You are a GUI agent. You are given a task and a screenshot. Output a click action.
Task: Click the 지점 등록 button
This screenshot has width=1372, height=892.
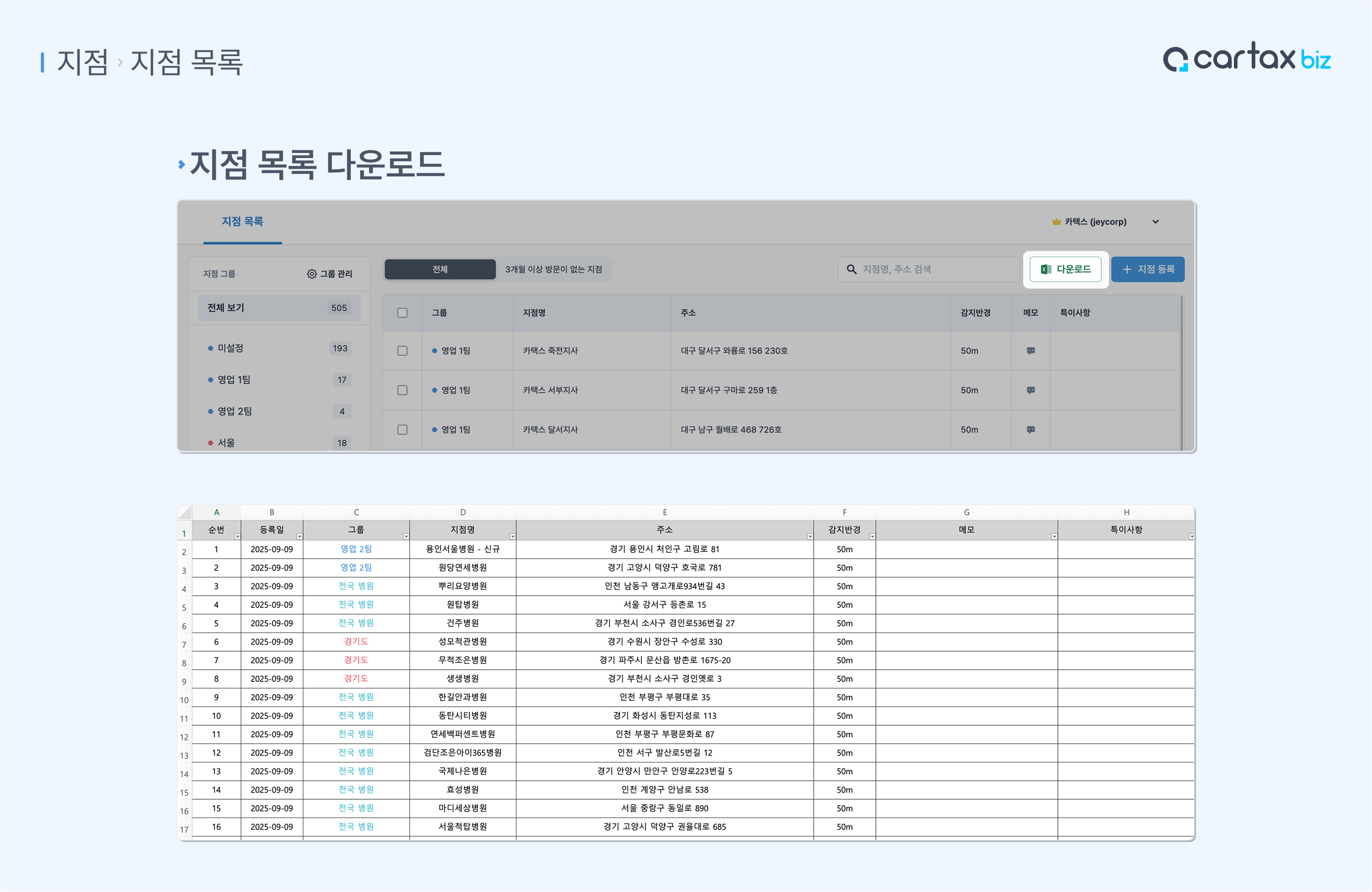coord(1147,269)
